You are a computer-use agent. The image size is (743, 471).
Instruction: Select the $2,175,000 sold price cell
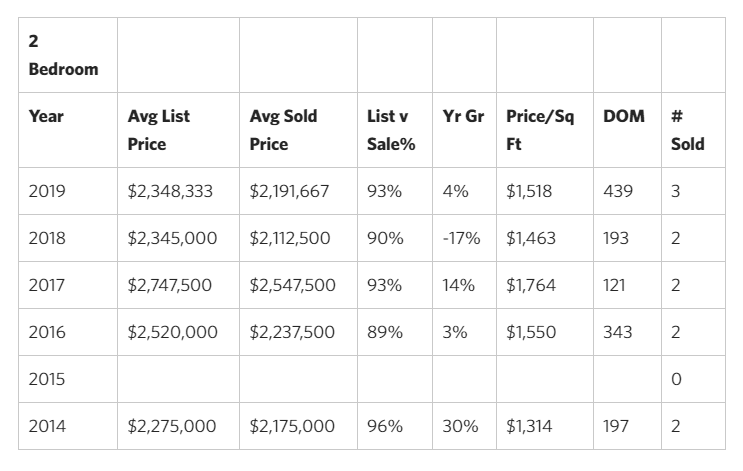point(292,426)
